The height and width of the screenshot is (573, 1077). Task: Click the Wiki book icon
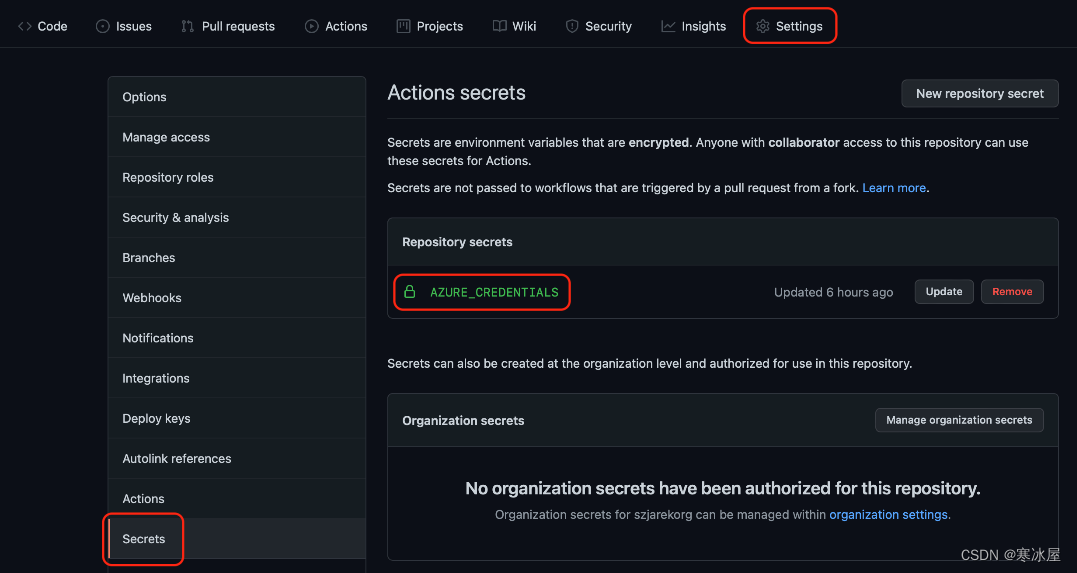499,26
